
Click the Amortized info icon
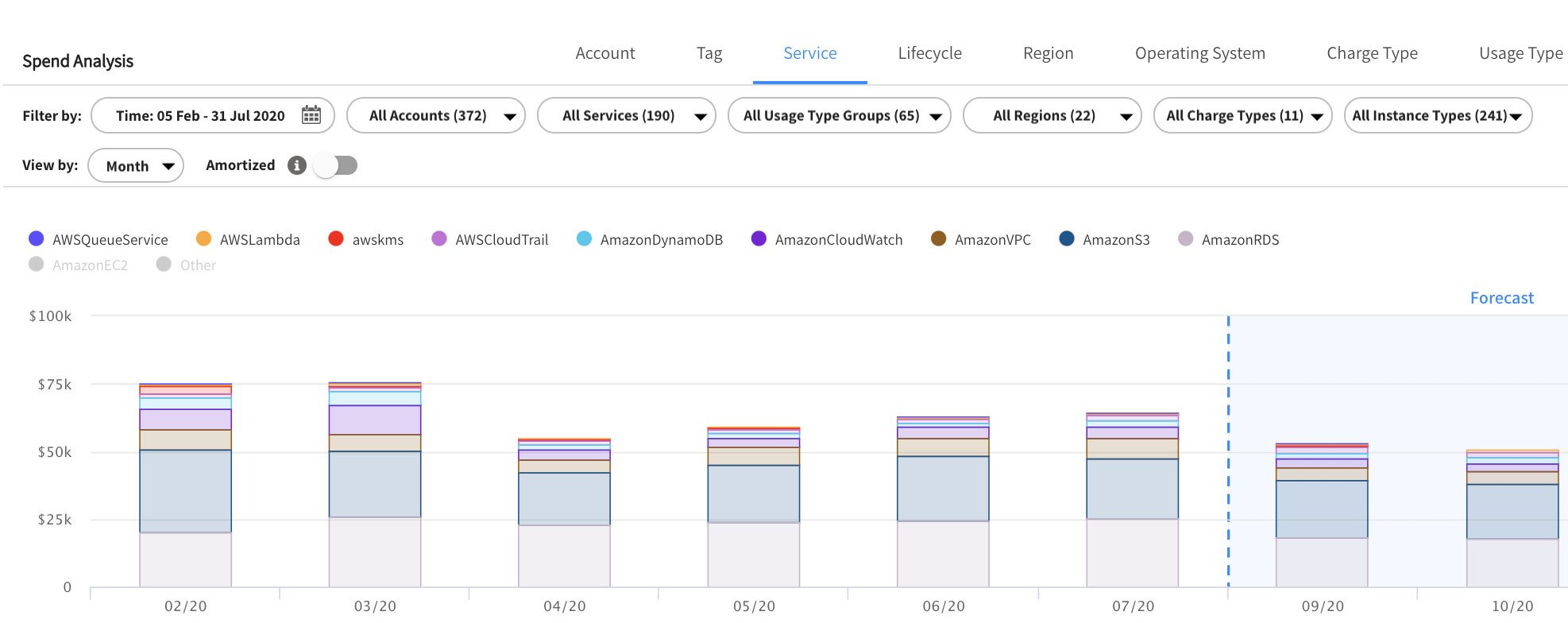pyautogui.click(x=297, y=165)
